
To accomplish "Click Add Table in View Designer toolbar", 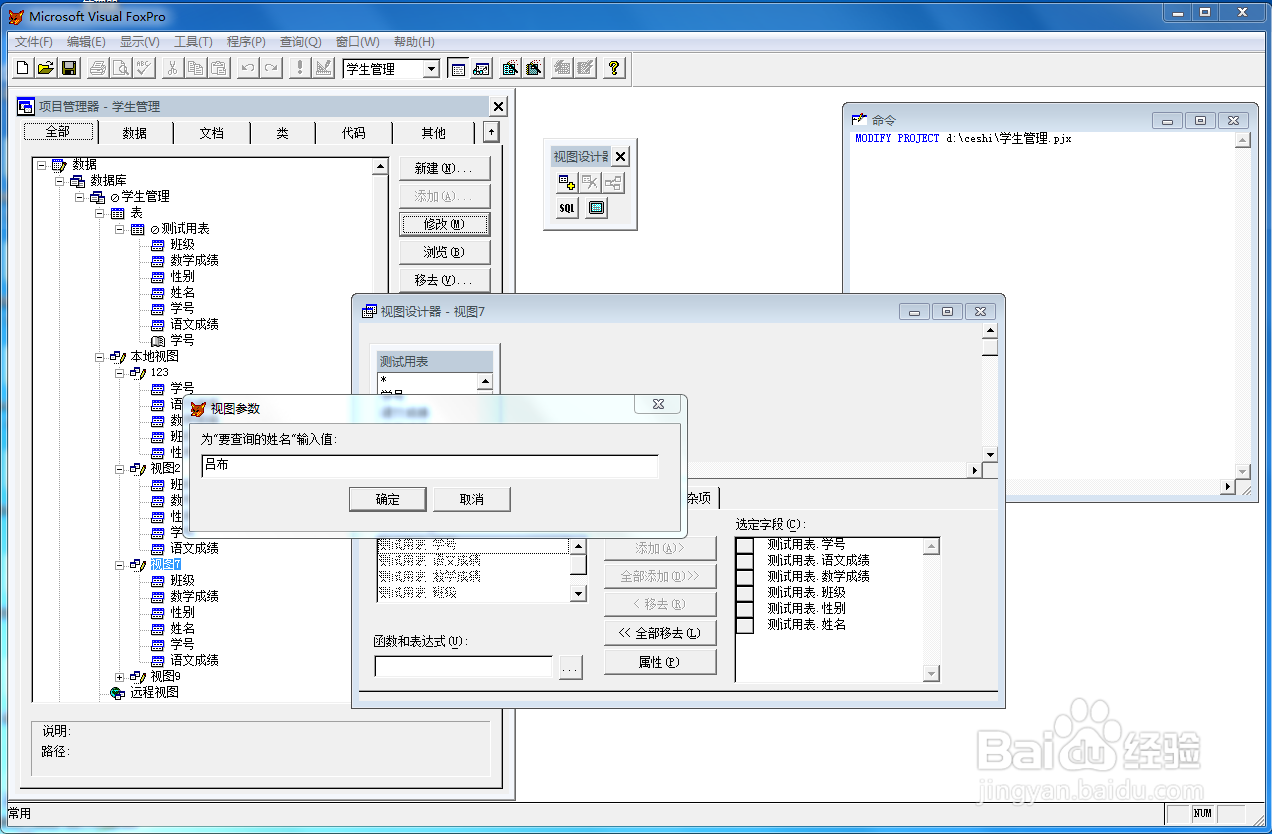I will click(x=567, y=182).
